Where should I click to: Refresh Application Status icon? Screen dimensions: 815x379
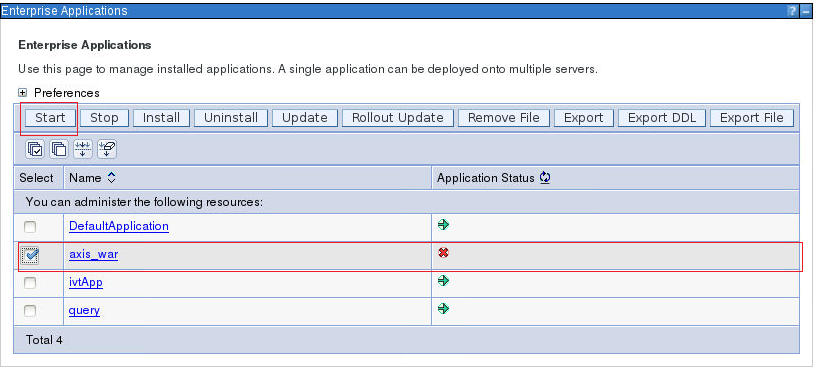(x=545, y=178)
